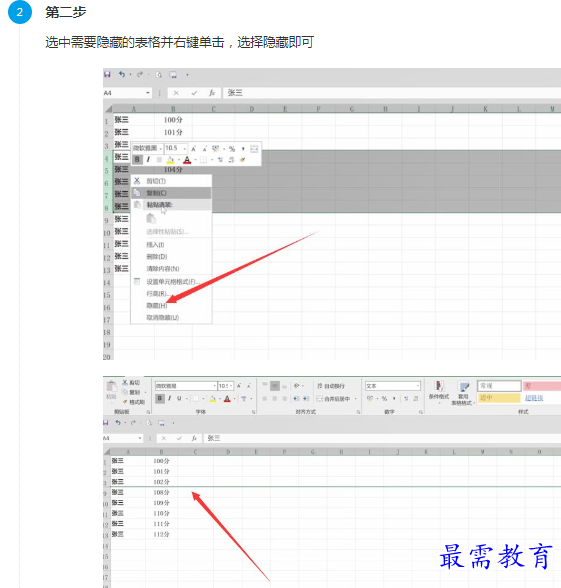
Task: Choose 剪切(T) from context menu
Action: pyautogui.click(x=171, y=181)
